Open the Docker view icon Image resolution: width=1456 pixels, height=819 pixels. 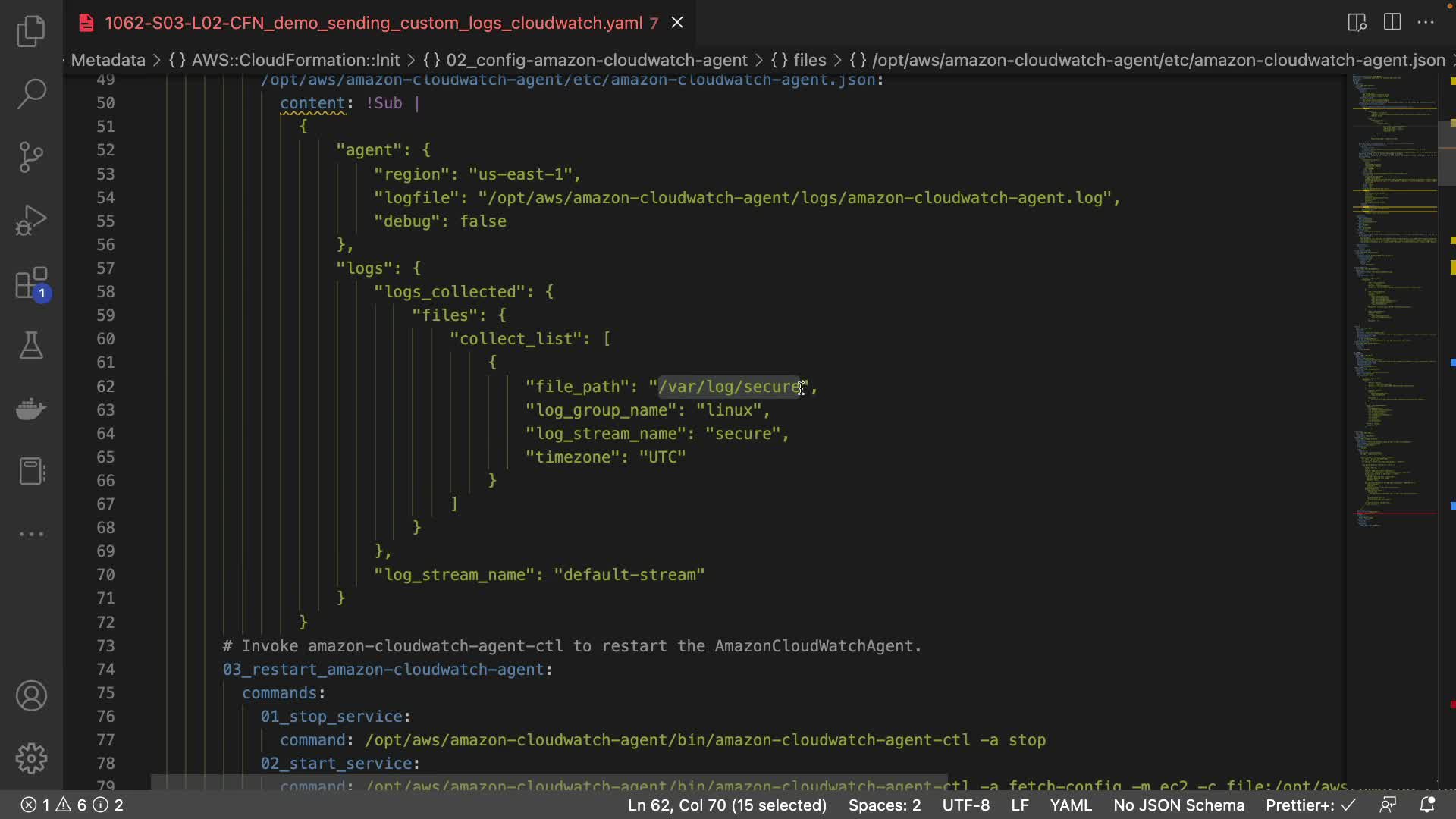tap(31, 409)
